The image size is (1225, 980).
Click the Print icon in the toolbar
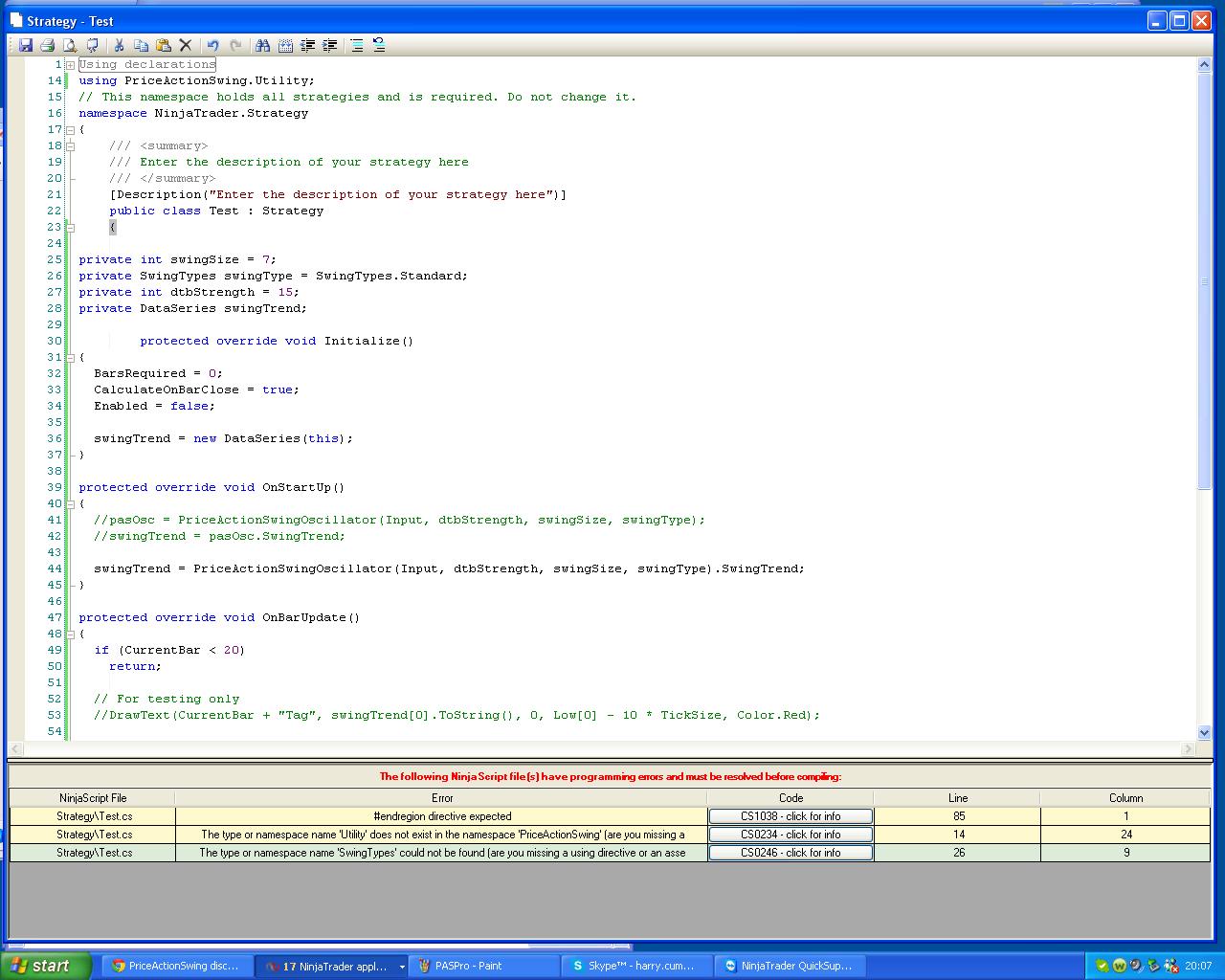tap(47, 45)
